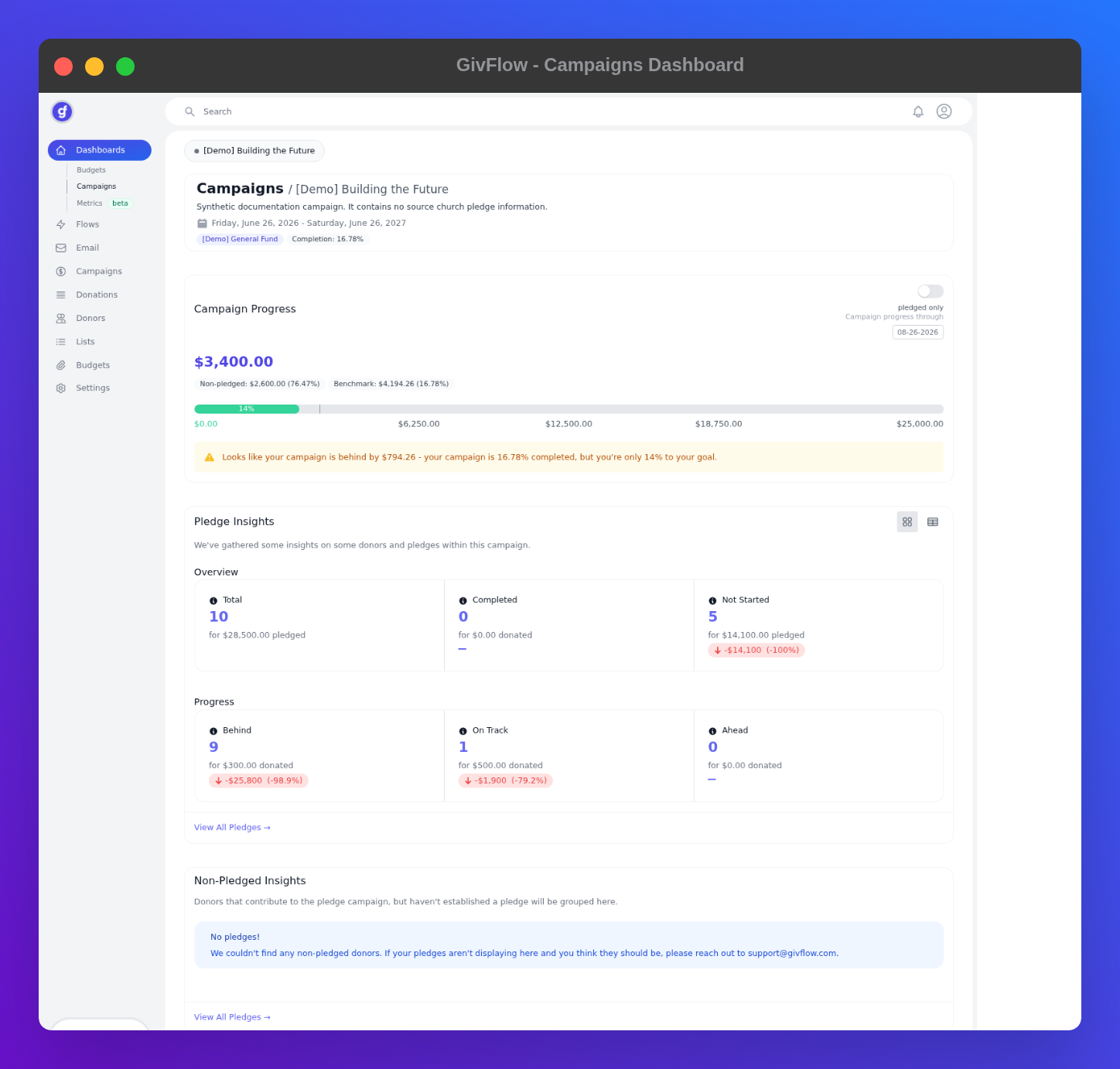Click View All Pledges under Non-Pledged Insights
1120x1069 pixels.
tap(232, 1017)
